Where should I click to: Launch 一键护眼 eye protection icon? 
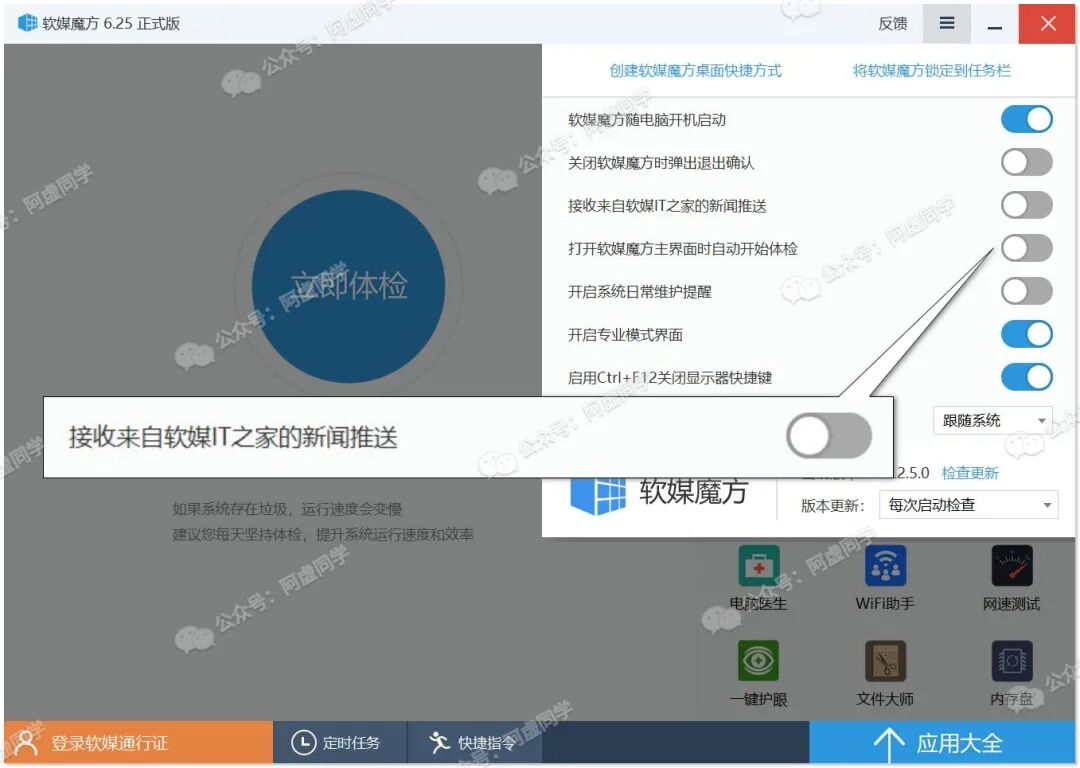(x=758, y=661)
